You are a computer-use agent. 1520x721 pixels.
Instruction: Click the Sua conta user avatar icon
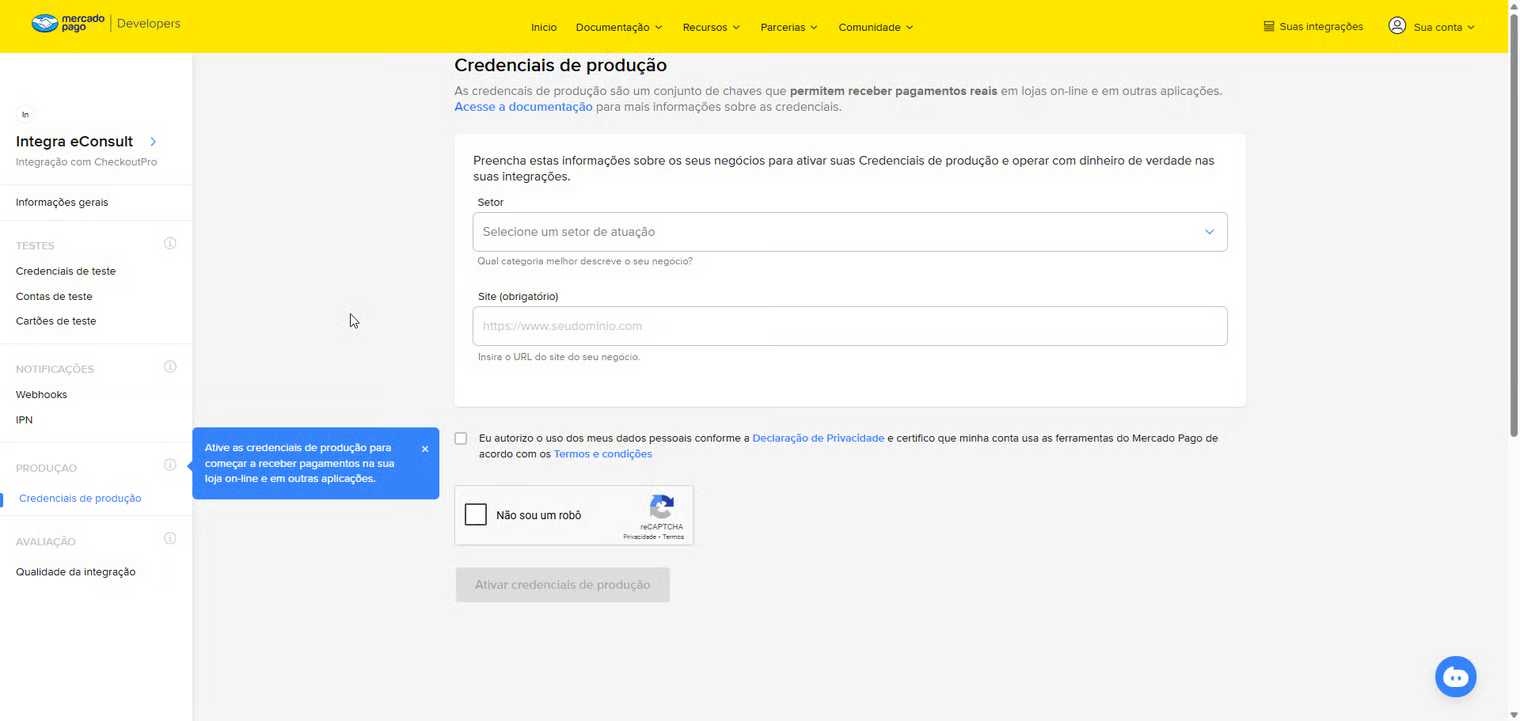1397,26
